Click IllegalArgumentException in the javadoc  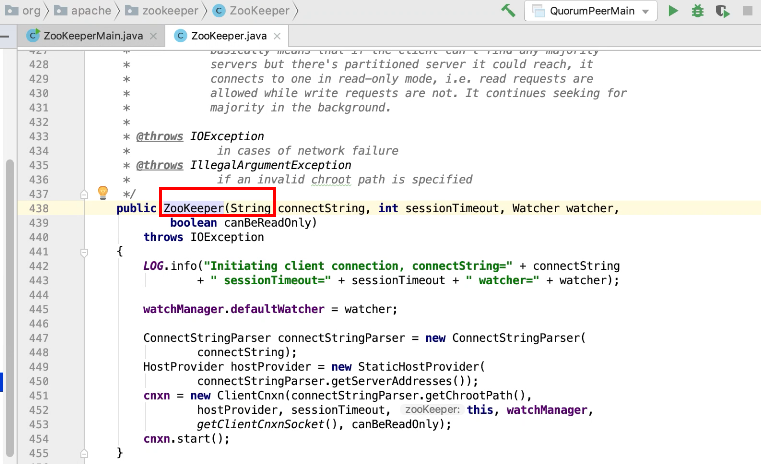[x=271, y=165]
